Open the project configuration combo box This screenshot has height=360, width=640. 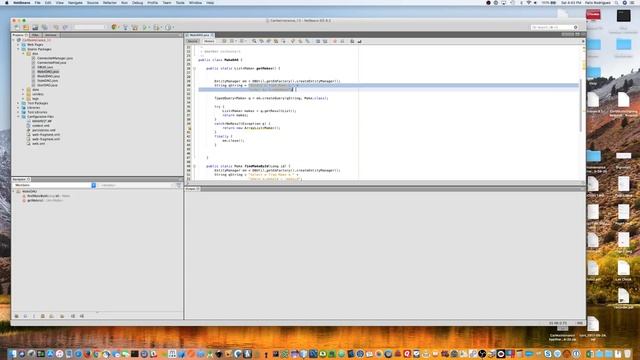click(90, 27)
